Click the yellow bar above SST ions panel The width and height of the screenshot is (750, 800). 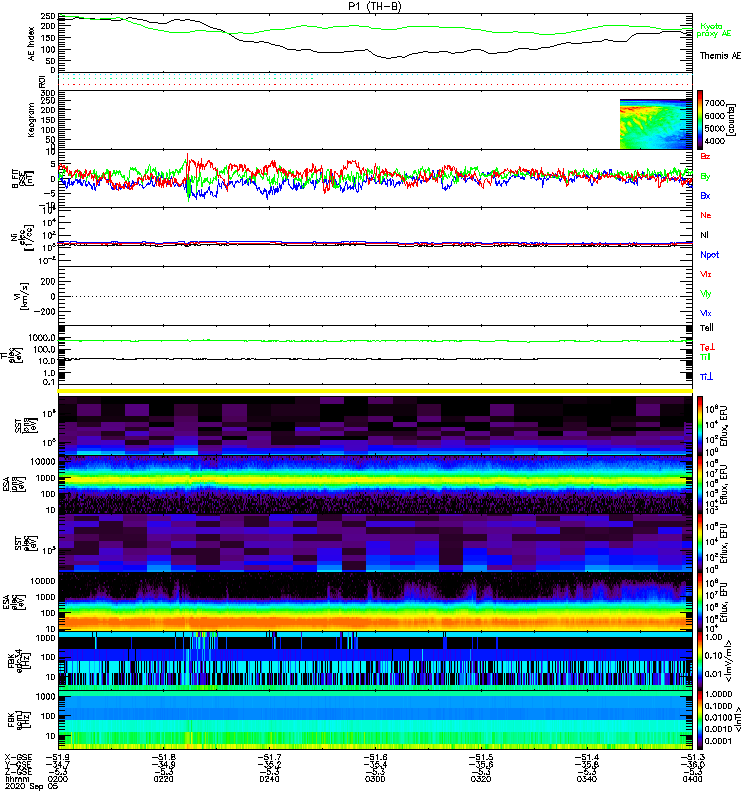[375, 391]
